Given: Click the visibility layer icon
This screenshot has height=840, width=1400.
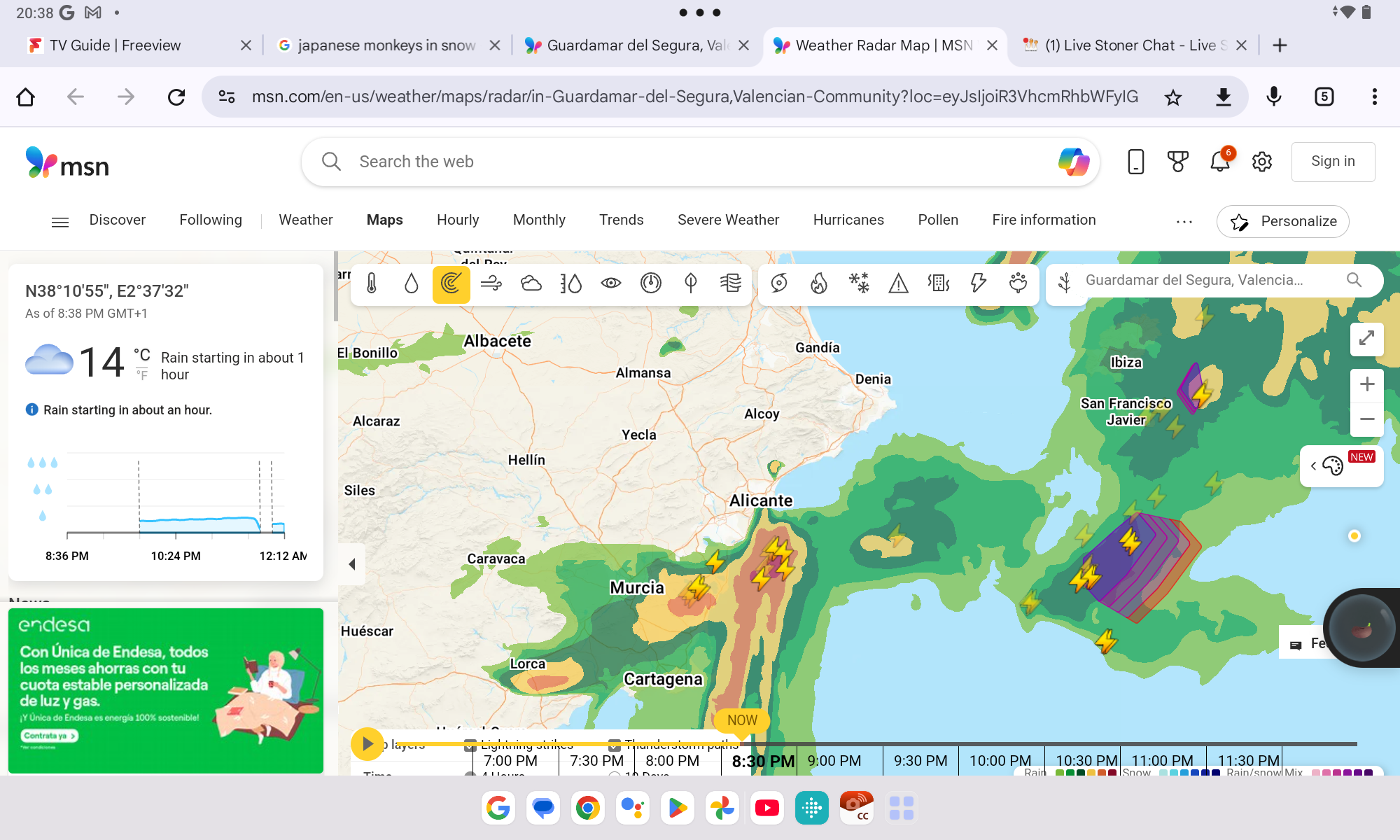Looking at the screenshot, I should [x=609, y=283].
